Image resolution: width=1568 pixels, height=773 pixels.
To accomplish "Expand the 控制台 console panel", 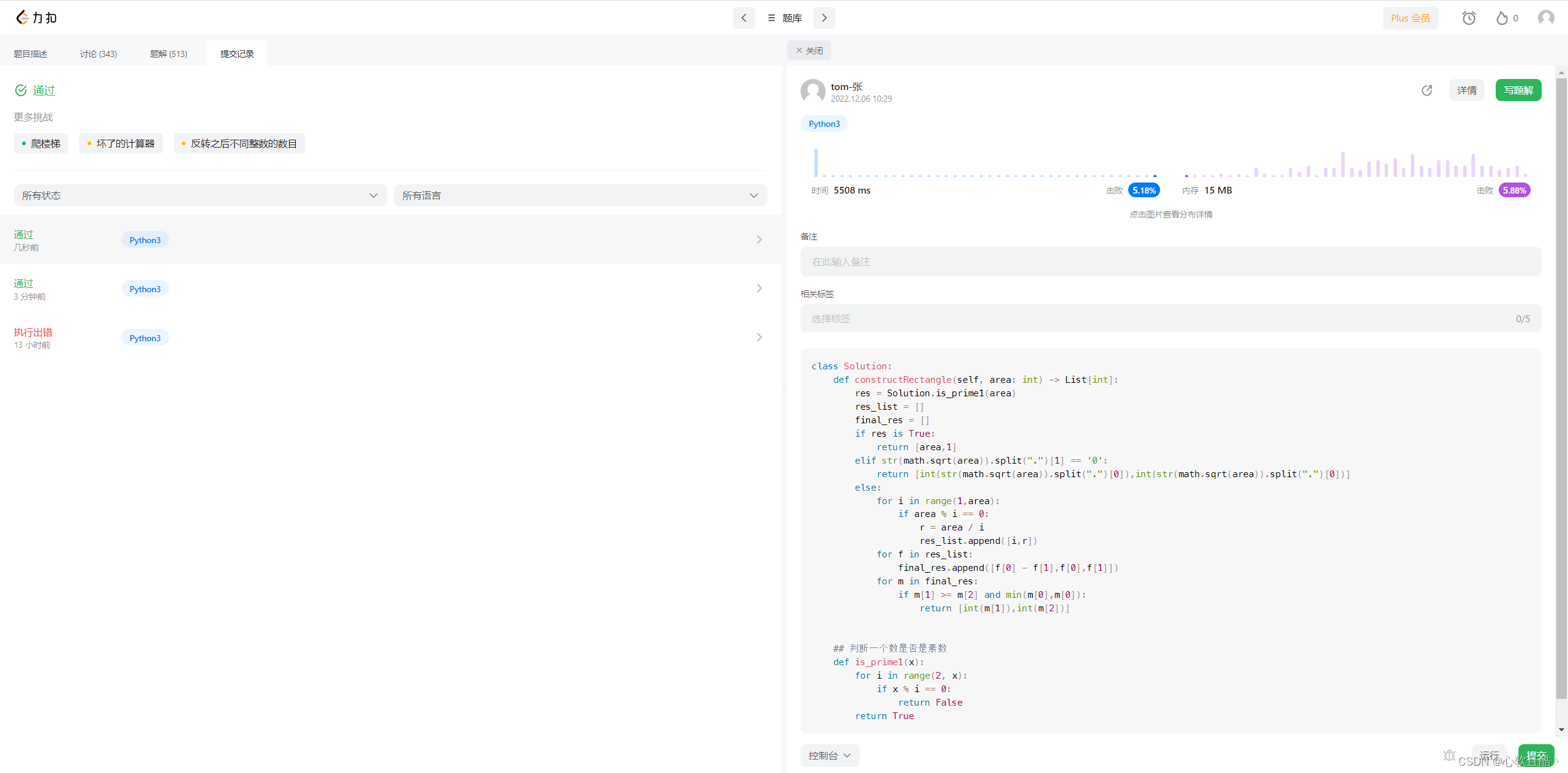I will coord(829,755).
